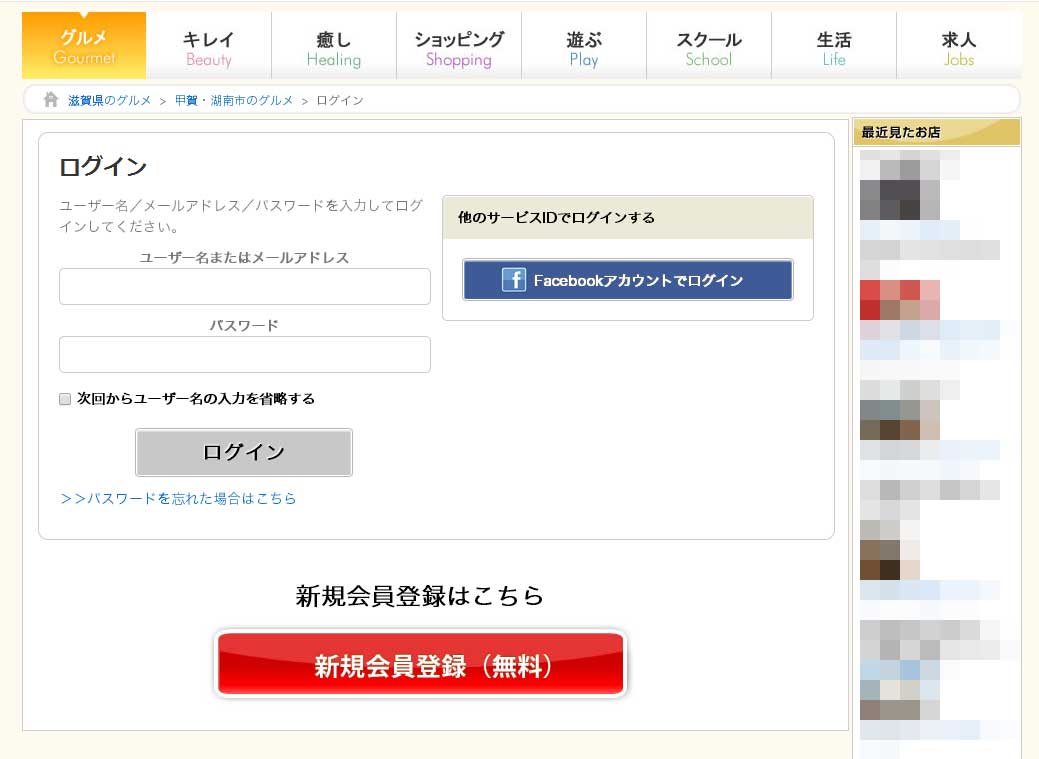Click the 新規会員登録はこちら heading text
The height and width of the screenshot is (759, 1039).
pyautogui.click(x=419, y=596)
